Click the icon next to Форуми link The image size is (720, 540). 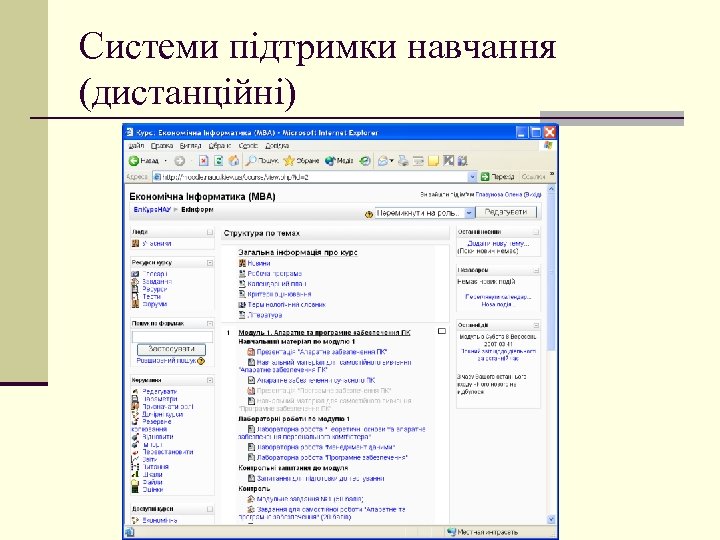tap(135, 304)
